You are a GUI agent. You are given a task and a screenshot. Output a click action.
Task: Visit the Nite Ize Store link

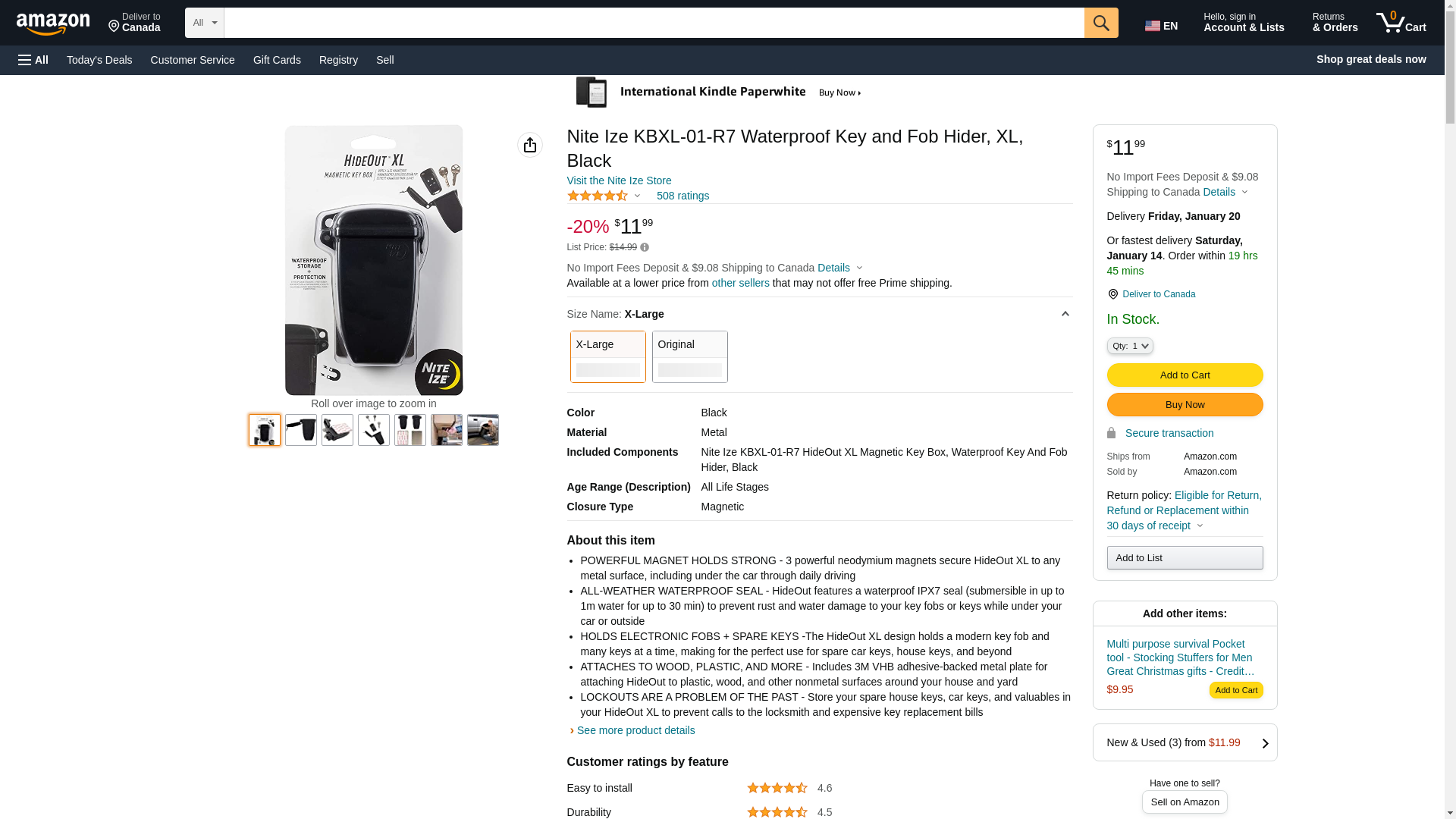619,180
